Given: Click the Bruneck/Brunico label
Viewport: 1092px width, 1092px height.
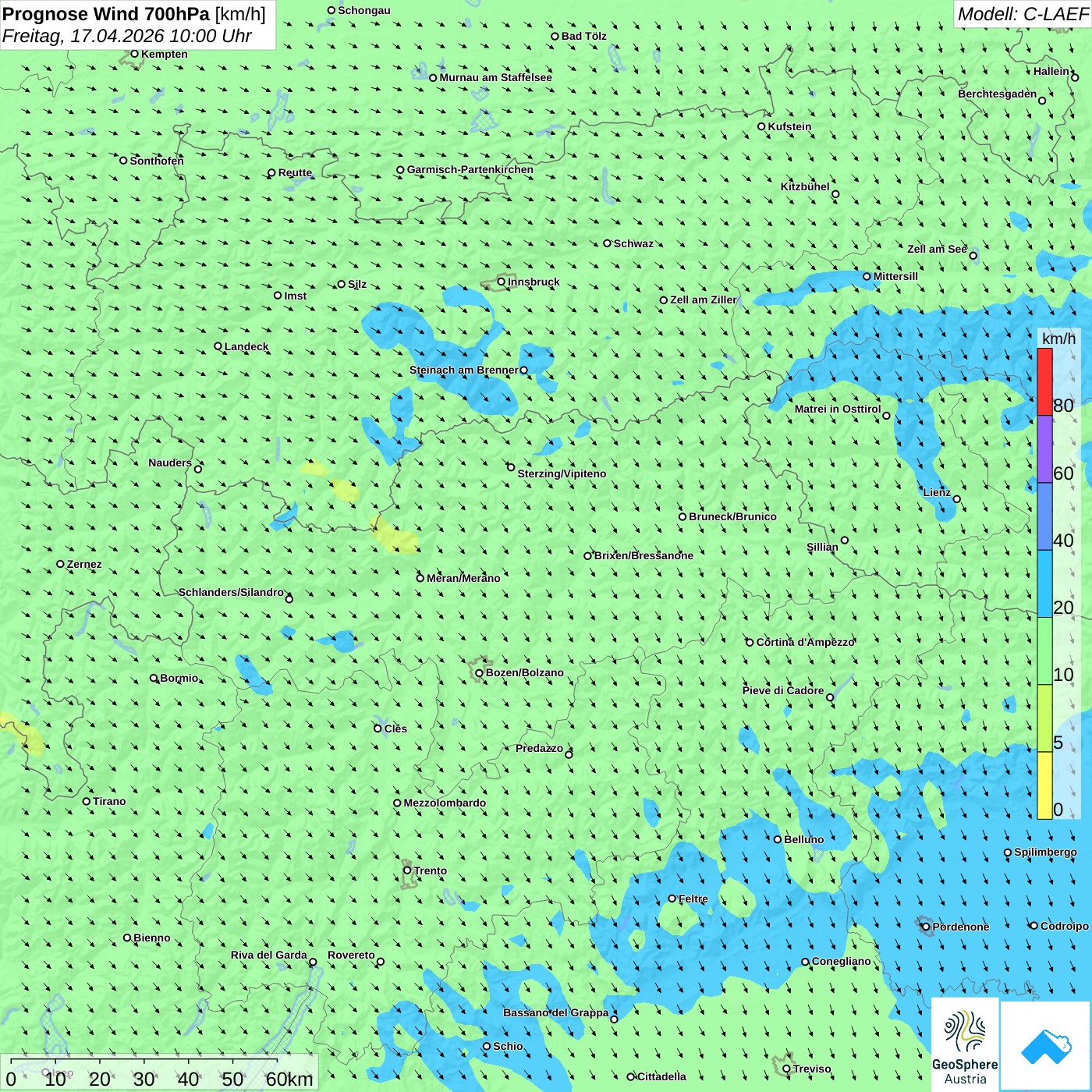Looking at the screenshot, I should point(732,516).
